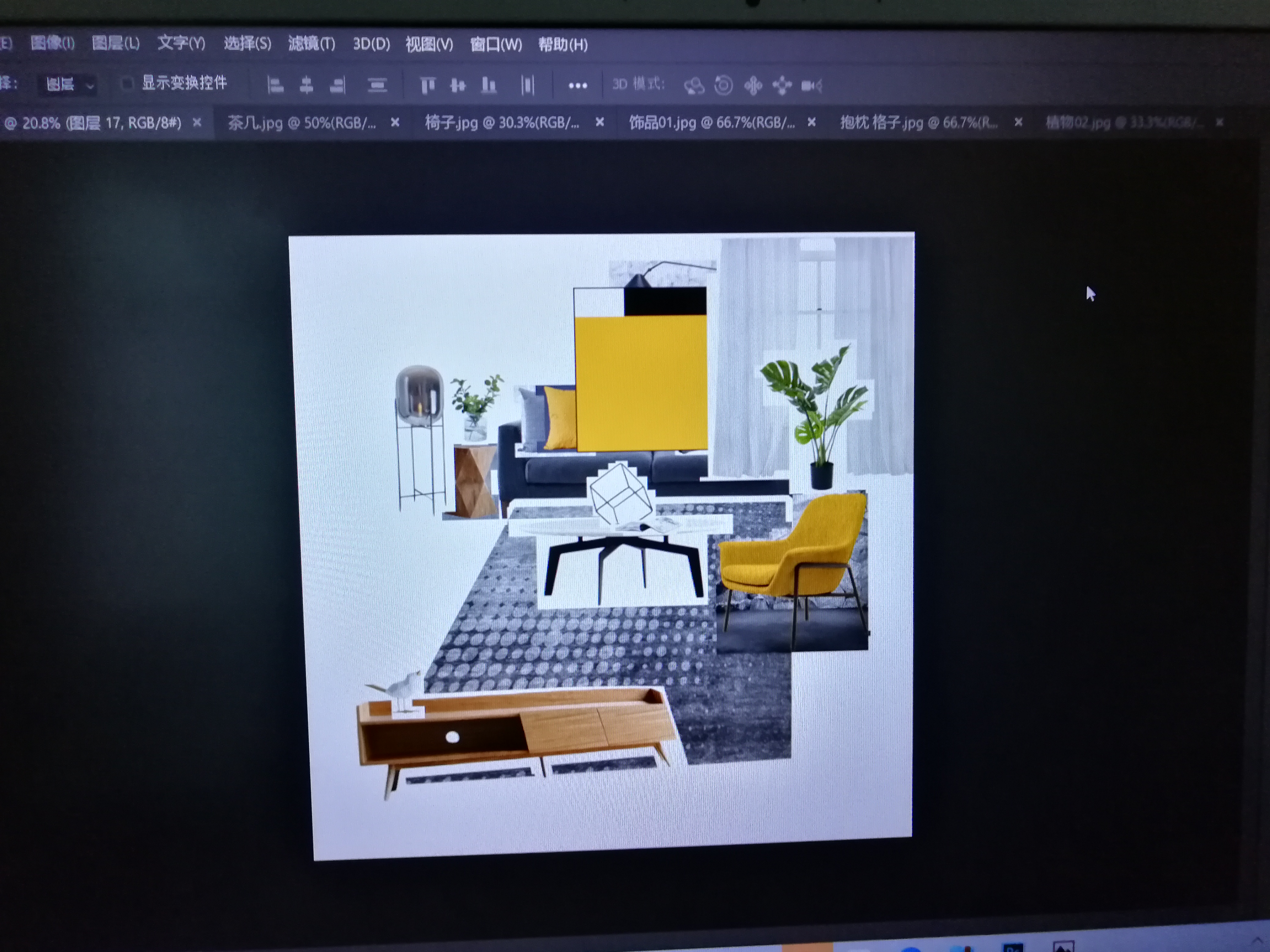Image resolution: width=1270 pixels, height=952 pixels.
Task: Open the 窗口(W) menu
Action: click(496, 45)
